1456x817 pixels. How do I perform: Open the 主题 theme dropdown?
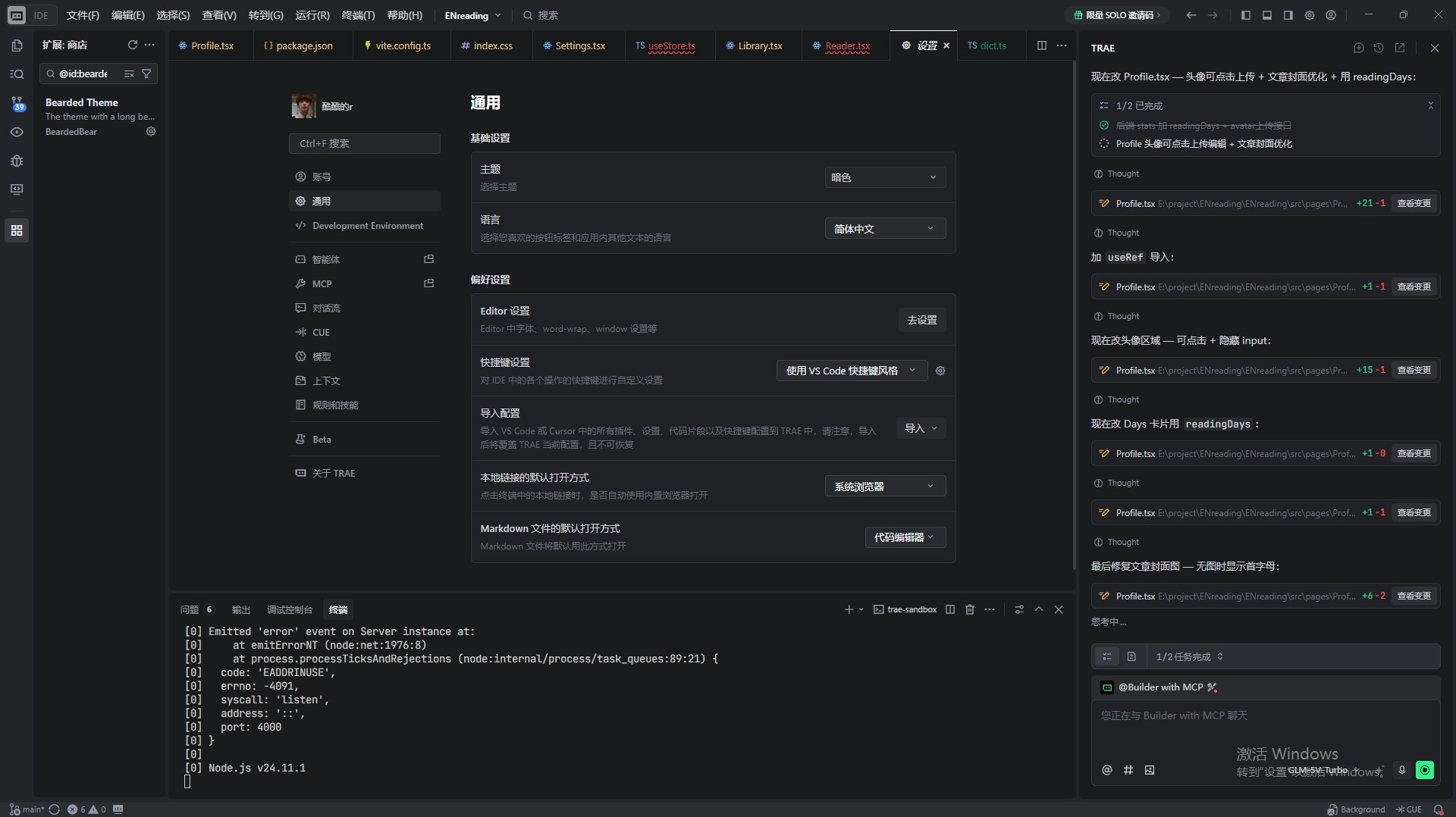click(884, 177)
